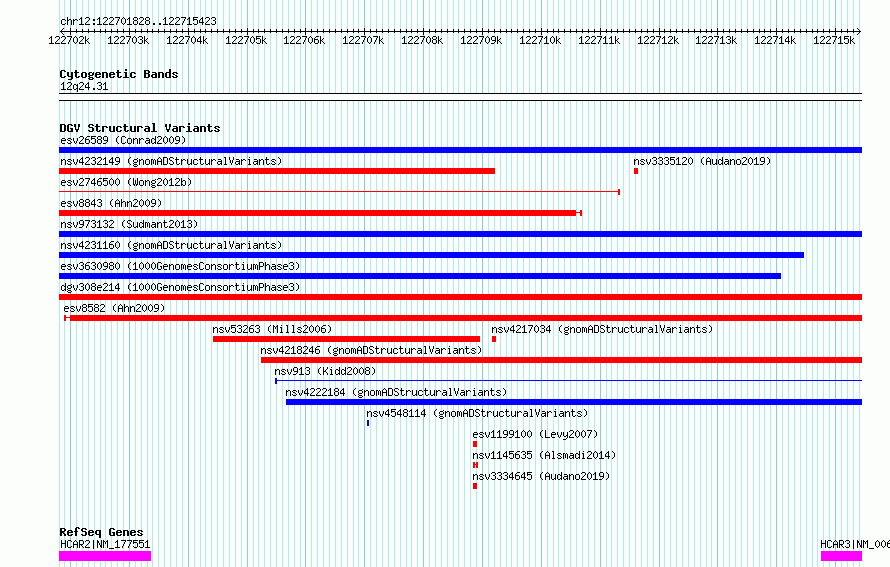Click tiny blue nsv4548114 marker
The width and height of the screenshot is (890, 567).
(368, 423)
